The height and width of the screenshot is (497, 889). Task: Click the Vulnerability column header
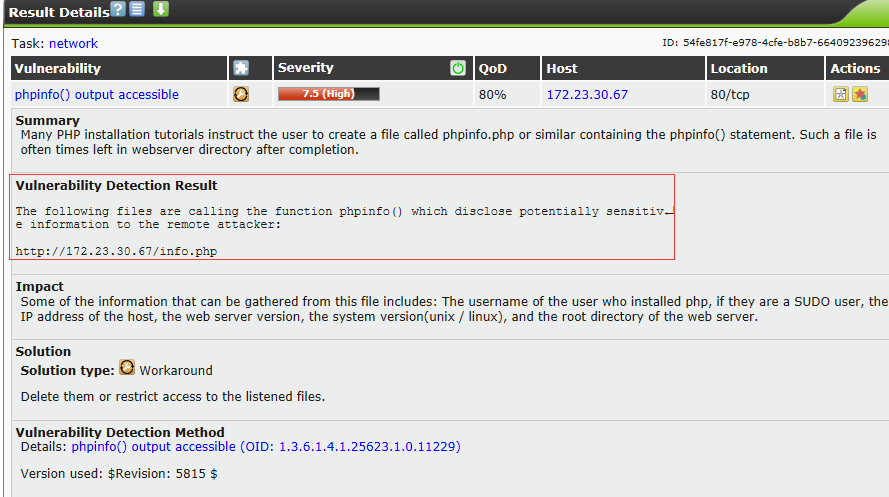point(58,68)
